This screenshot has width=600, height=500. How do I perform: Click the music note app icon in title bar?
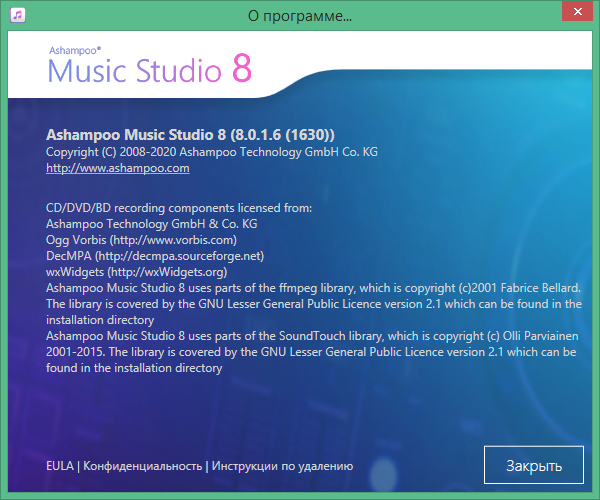(x=18, y=15)
